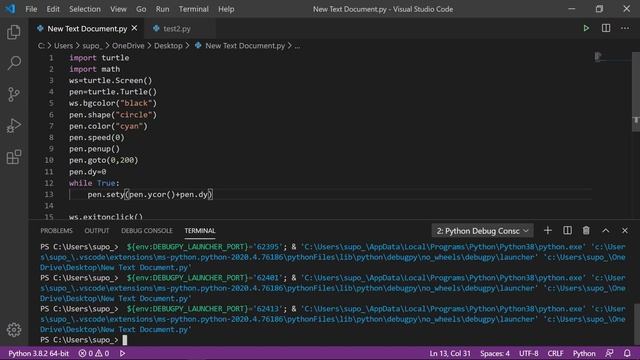The image size is (640, 360).
Task: Open the Manage gear in activity bar
Action: point(14,329)
